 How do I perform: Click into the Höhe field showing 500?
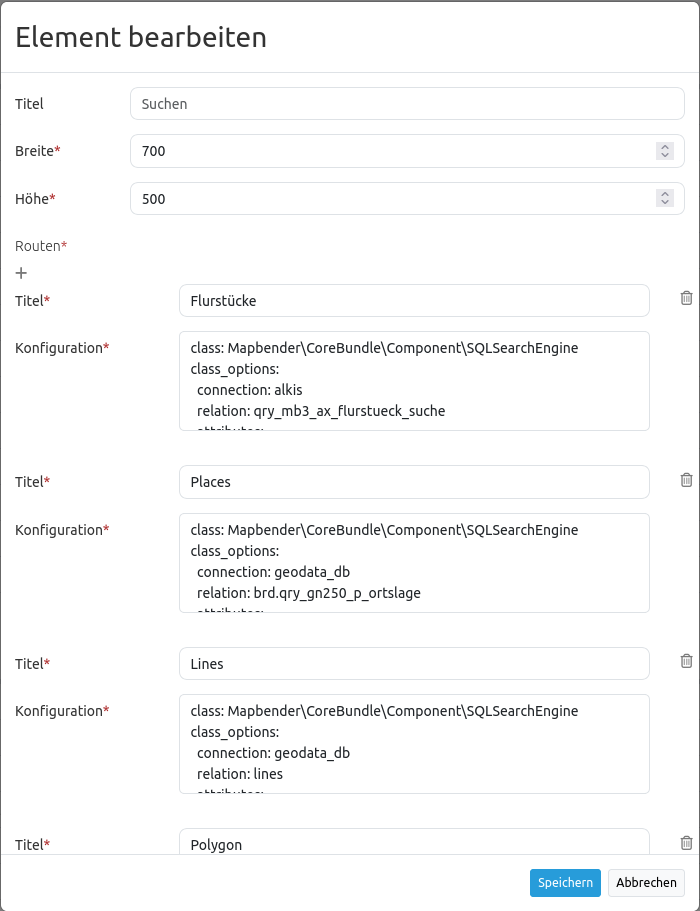(x=390, y=199)
